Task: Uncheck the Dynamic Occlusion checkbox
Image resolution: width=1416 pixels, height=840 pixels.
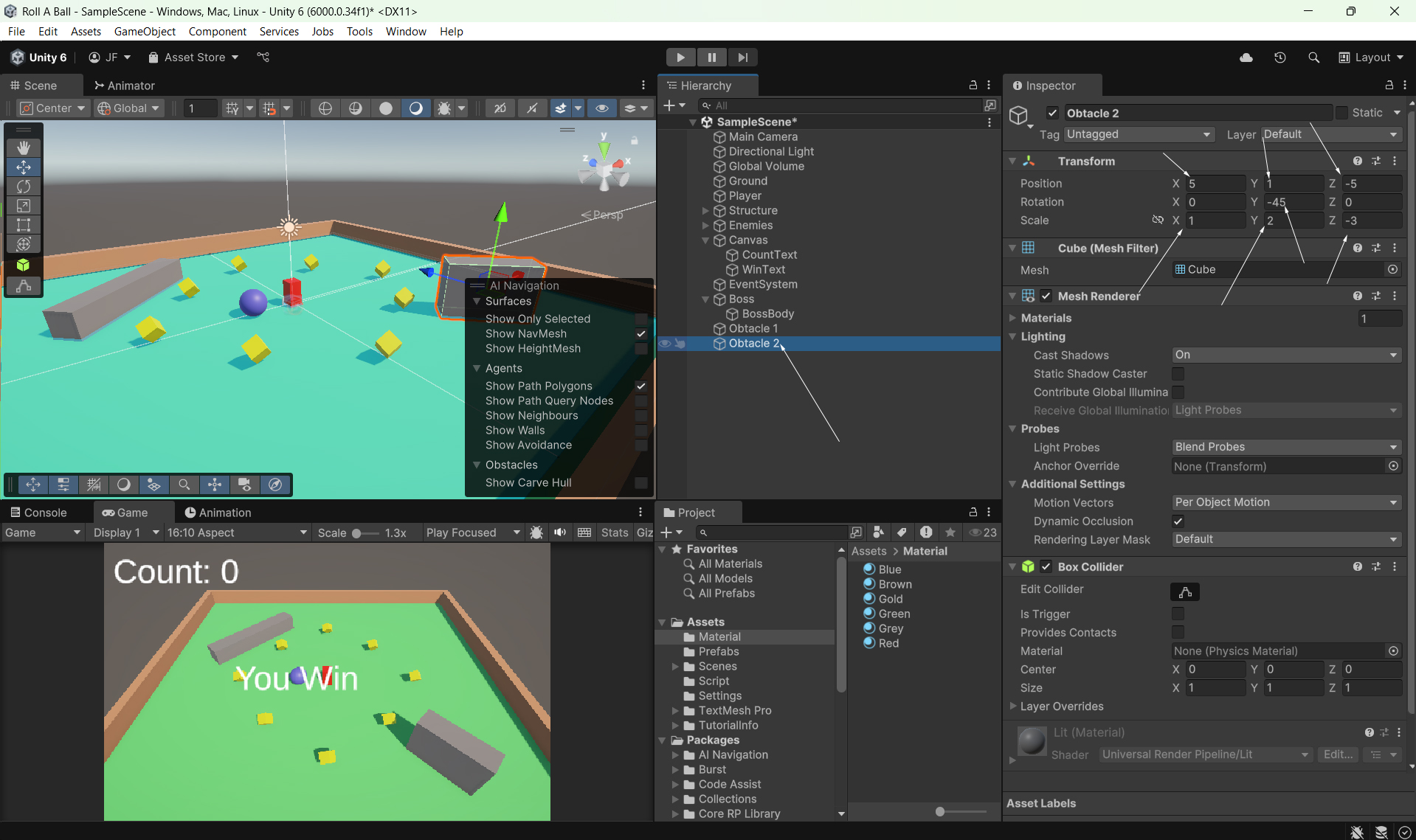Action: pos(1178,521)
